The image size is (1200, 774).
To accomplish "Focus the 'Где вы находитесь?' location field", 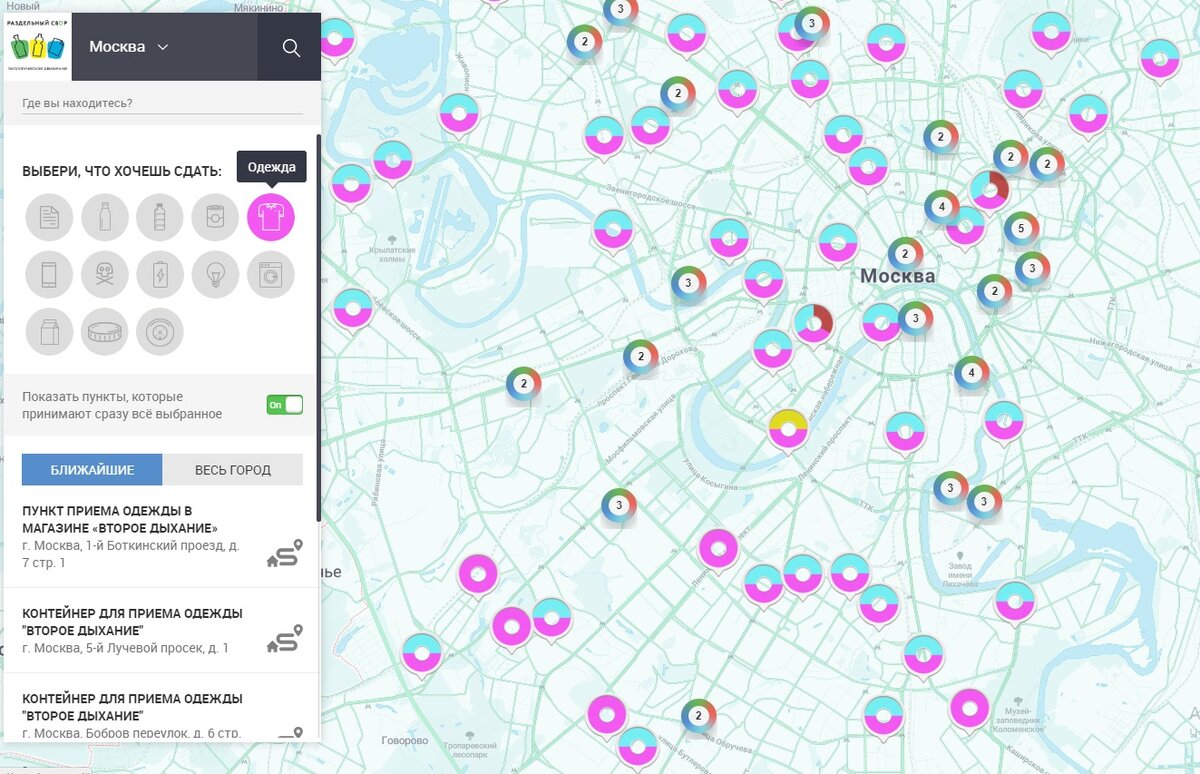I will pyautogui.click(x=162, y=103).
